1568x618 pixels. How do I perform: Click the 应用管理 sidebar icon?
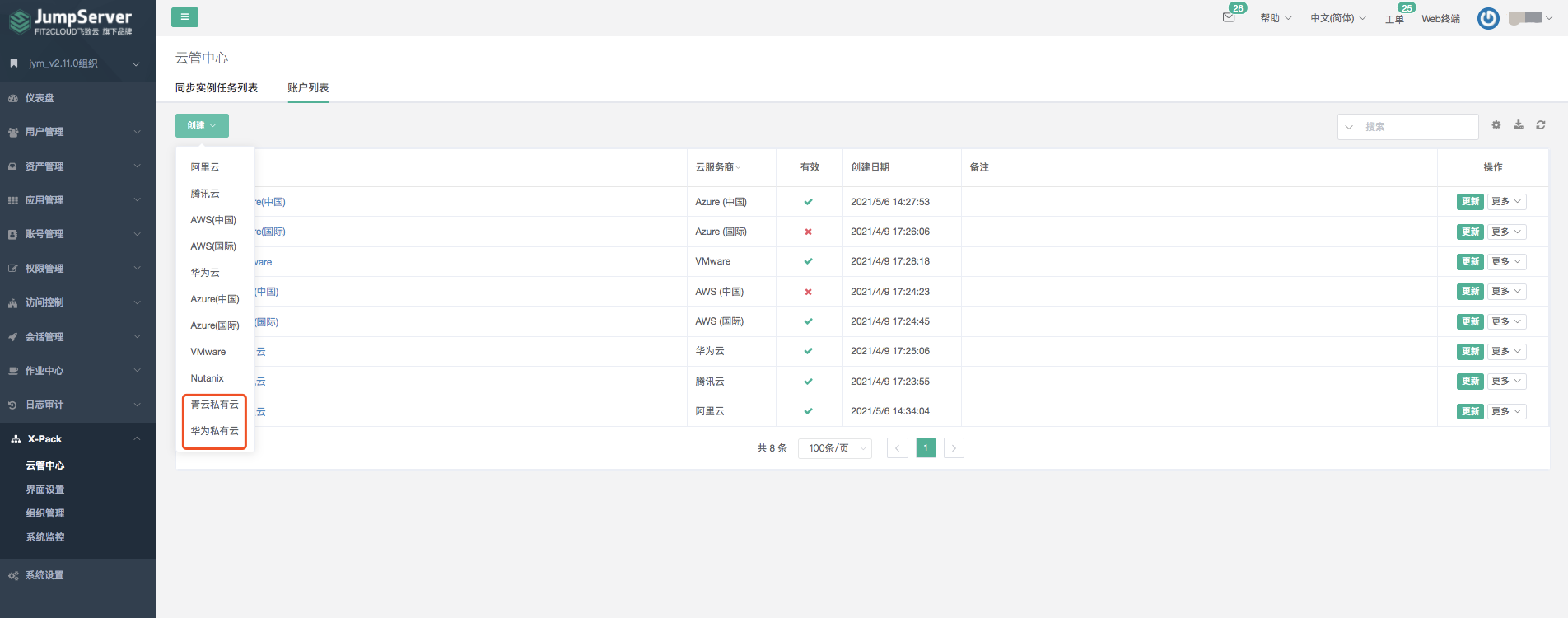pos(13,200)
